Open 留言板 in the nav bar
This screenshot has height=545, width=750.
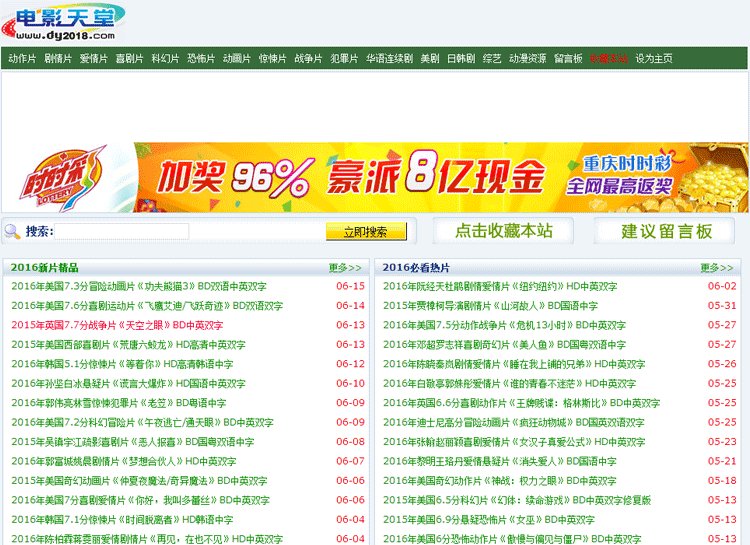(568, 58)
